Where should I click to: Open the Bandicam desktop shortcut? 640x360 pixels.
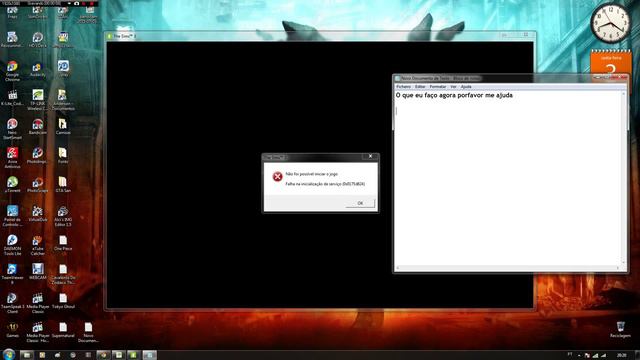coord(38,127)
